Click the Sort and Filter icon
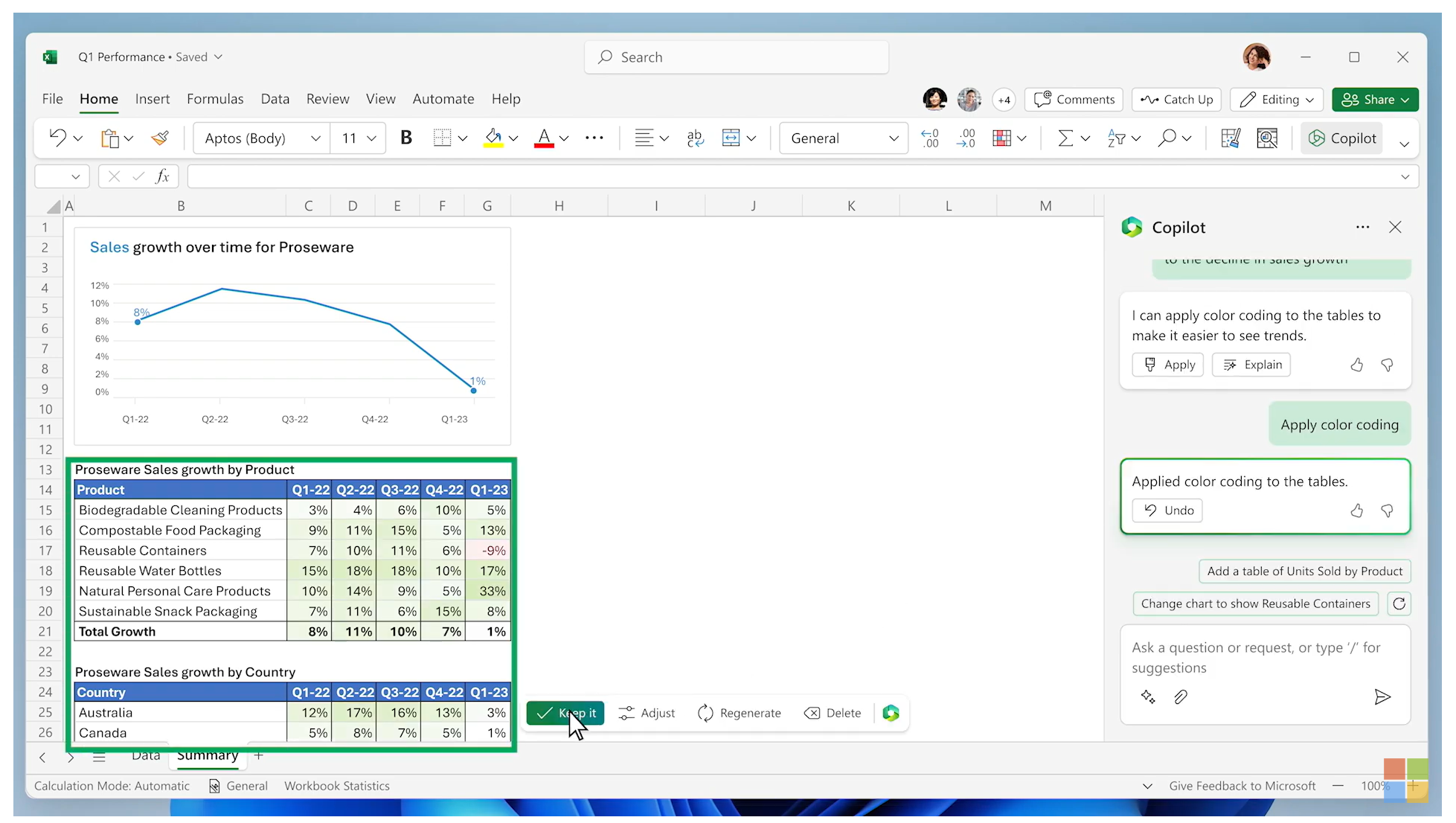The image size is (1456, 823). click(1116, 138)
